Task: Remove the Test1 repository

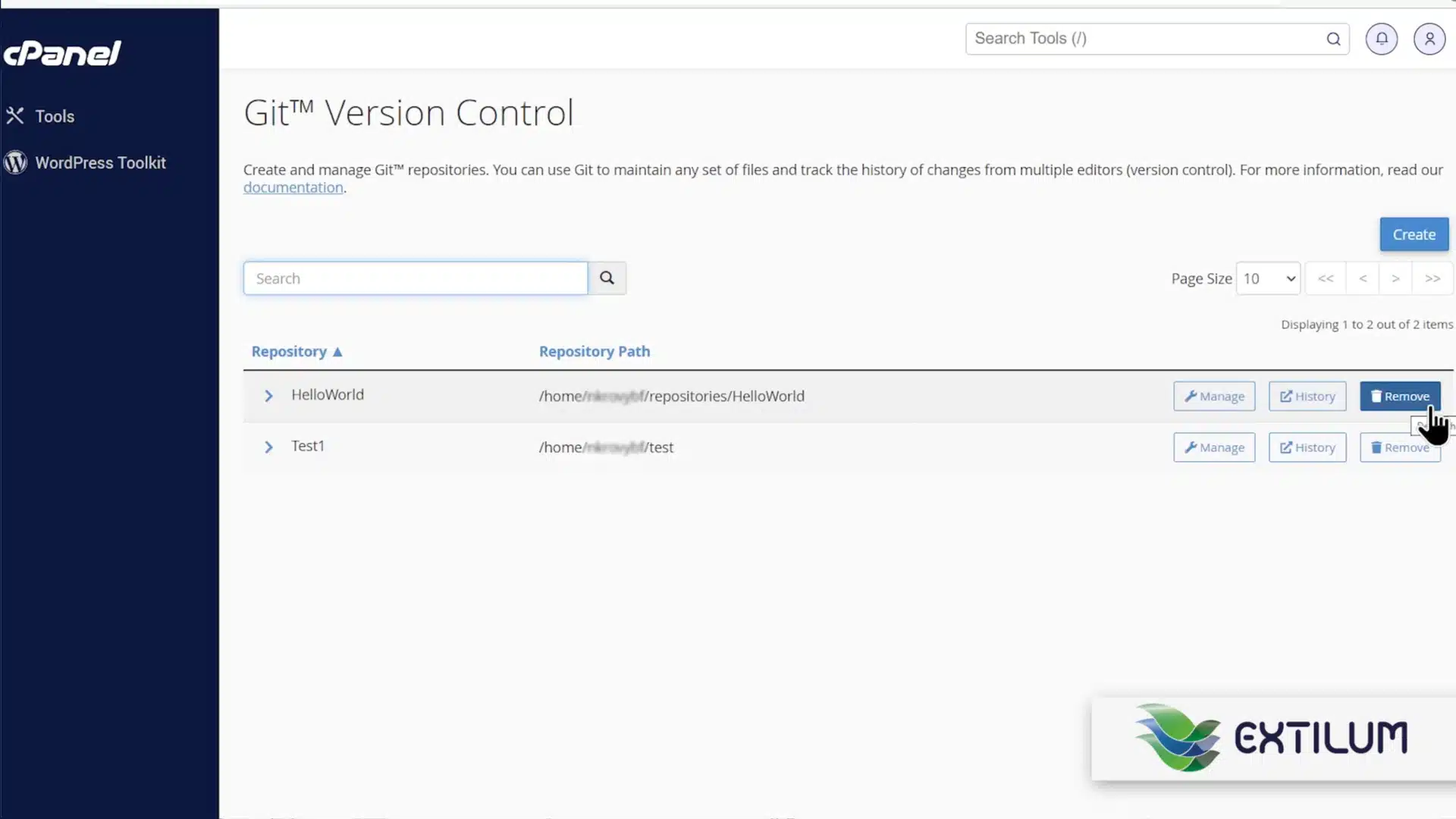Action: 1400,447
